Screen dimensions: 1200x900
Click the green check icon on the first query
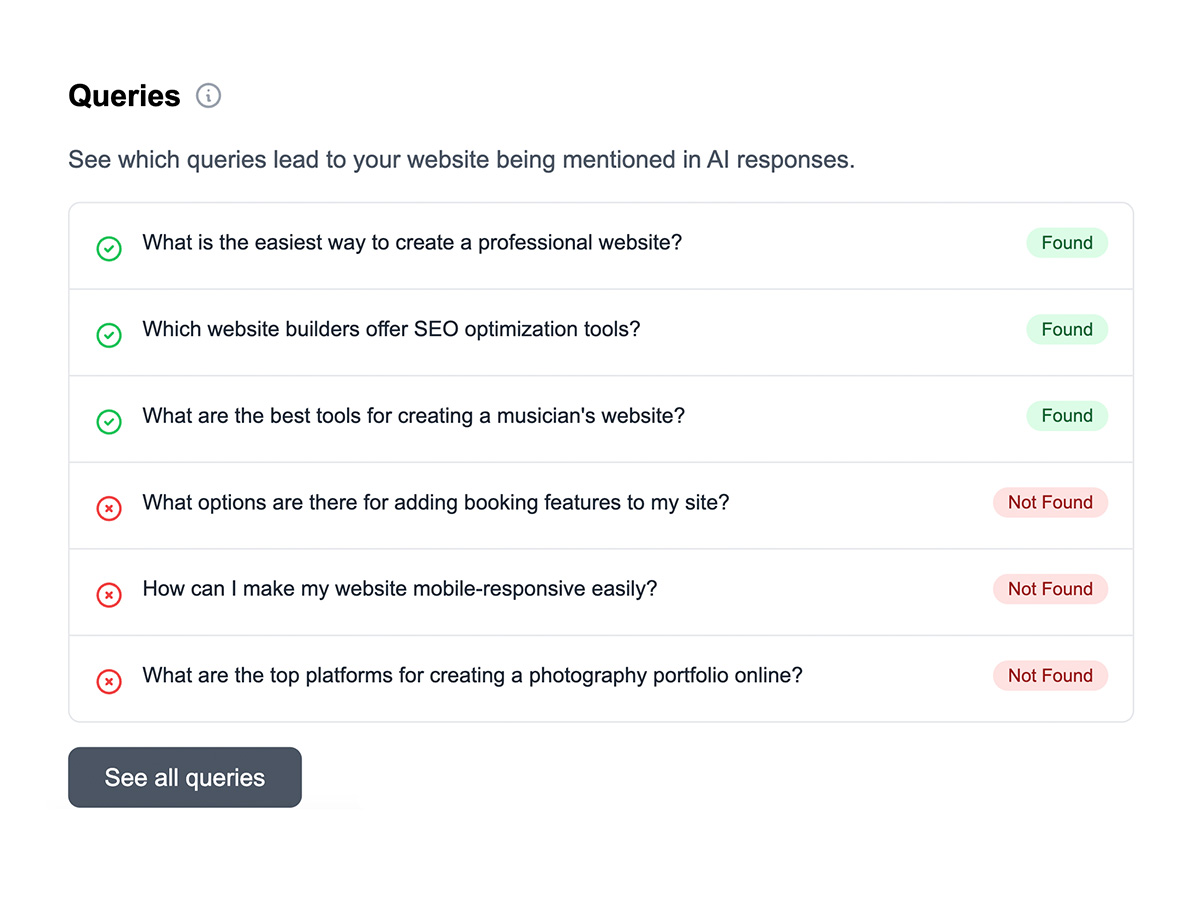click(x=109, y=249)
